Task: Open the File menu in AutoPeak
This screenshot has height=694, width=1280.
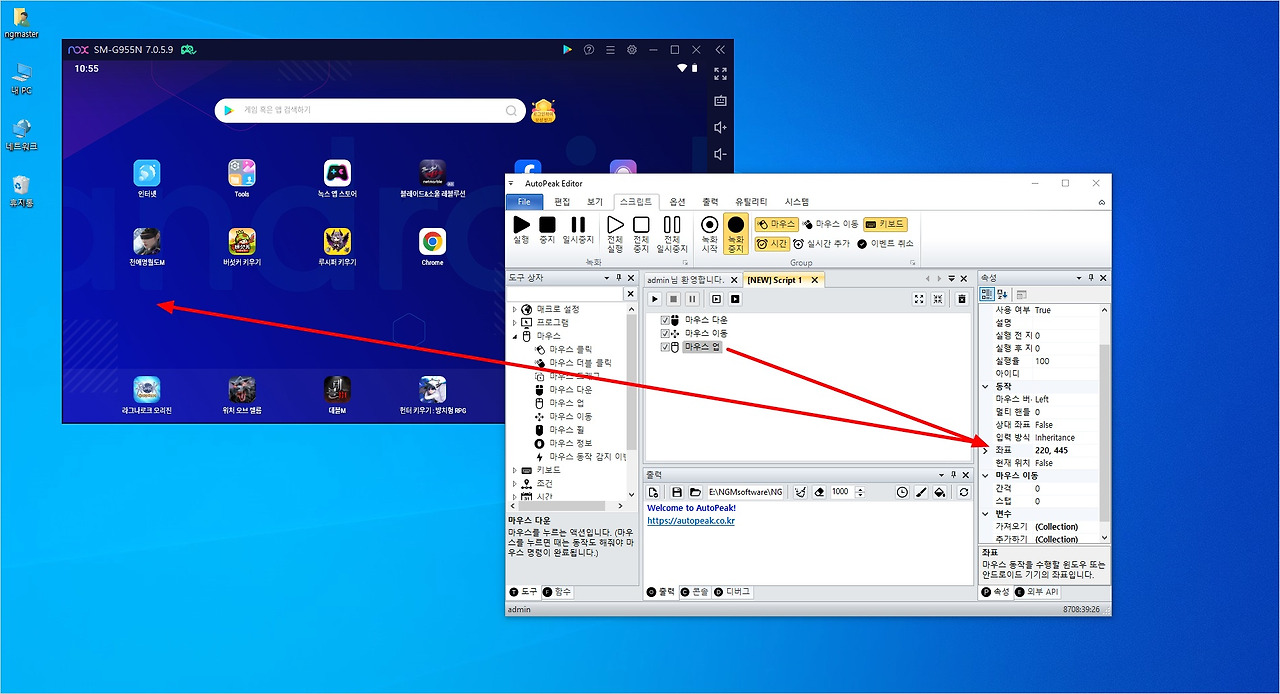Action: point(524,202)
